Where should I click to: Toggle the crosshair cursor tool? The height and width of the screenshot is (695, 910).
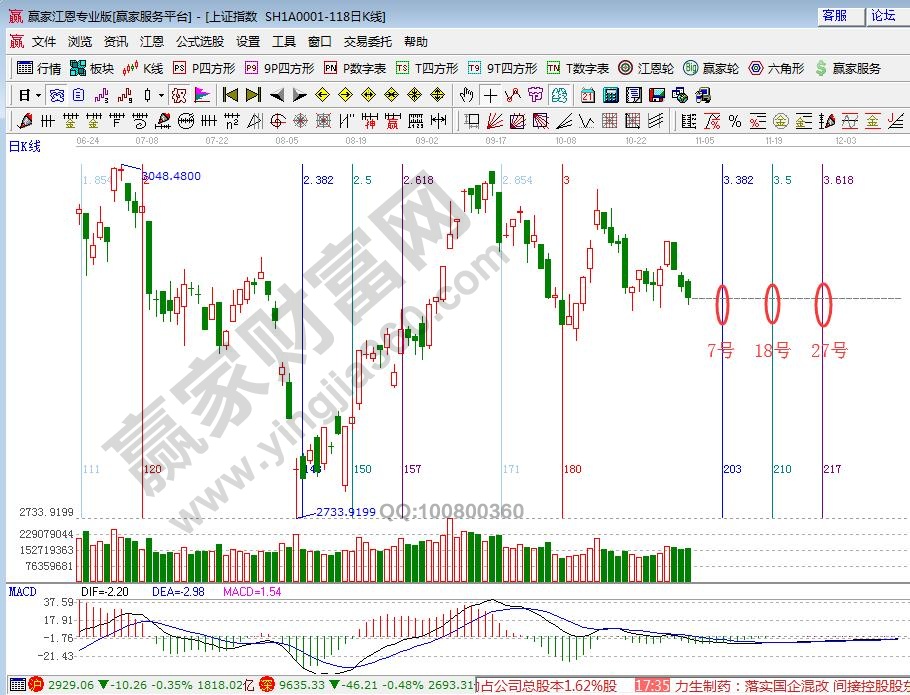pos(490,96)
